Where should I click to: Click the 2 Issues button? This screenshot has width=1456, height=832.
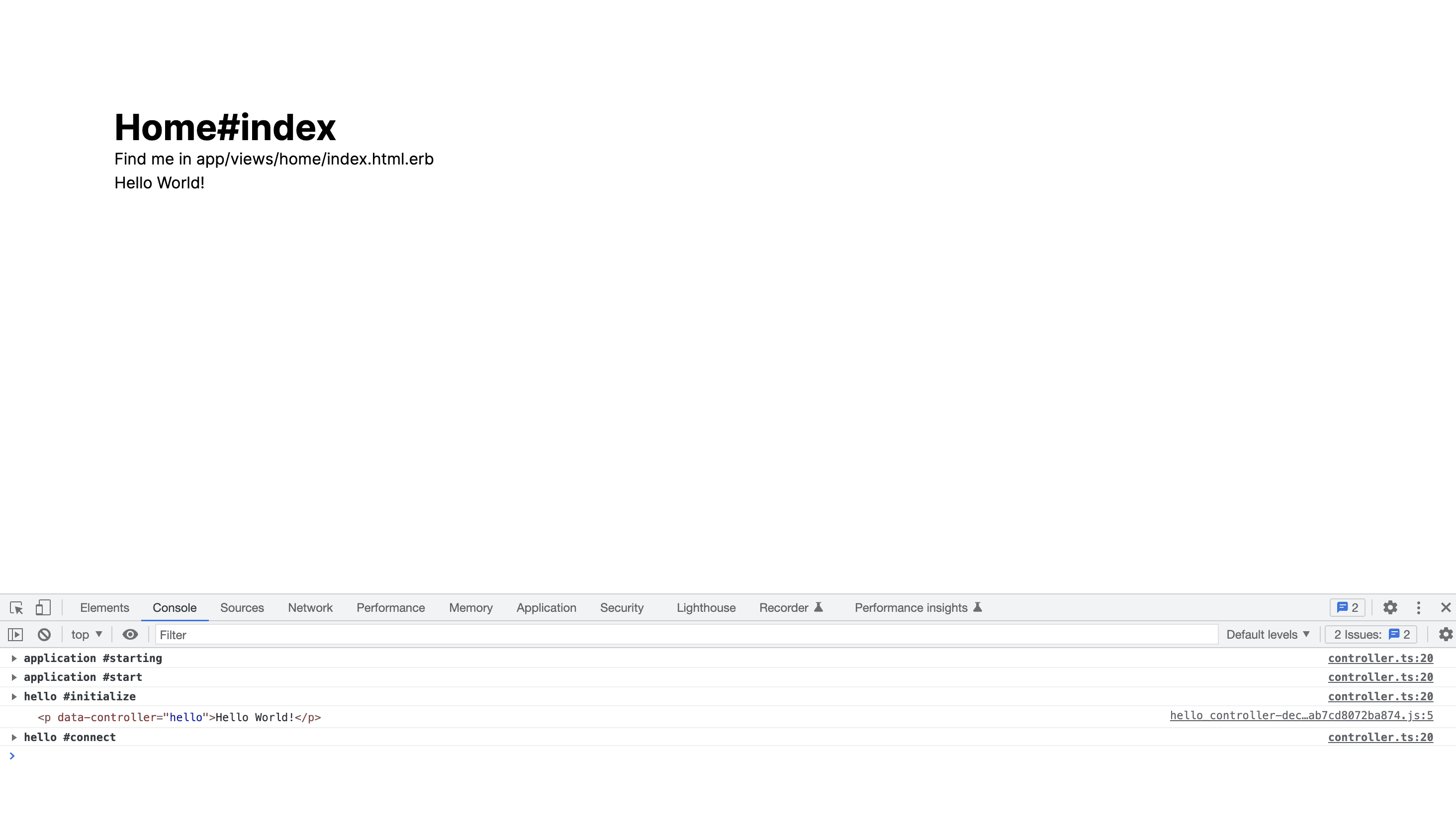tap(1371, 634)
